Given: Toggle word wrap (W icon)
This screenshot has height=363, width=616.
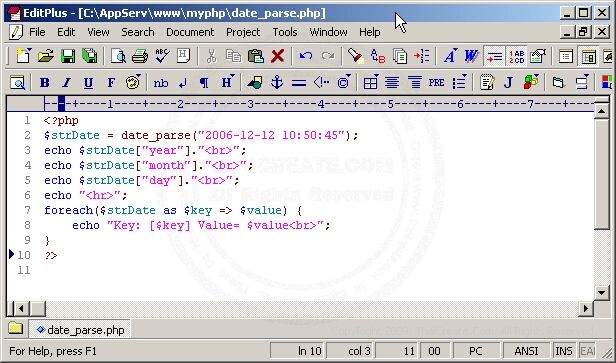Looking at the screenshot, I should coord(471,56).
